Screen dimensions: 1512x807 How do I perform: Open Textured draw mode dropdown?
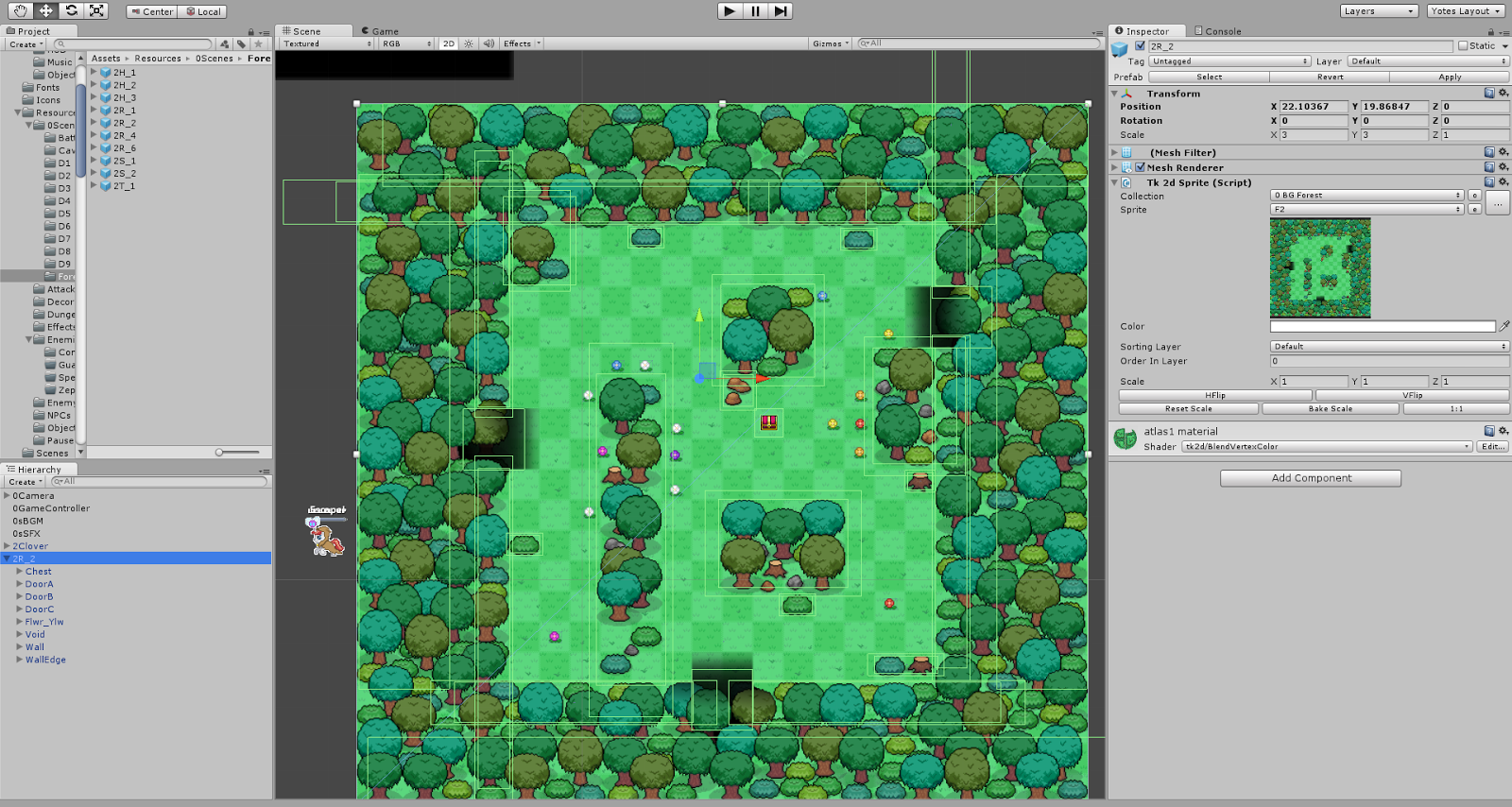327,43
